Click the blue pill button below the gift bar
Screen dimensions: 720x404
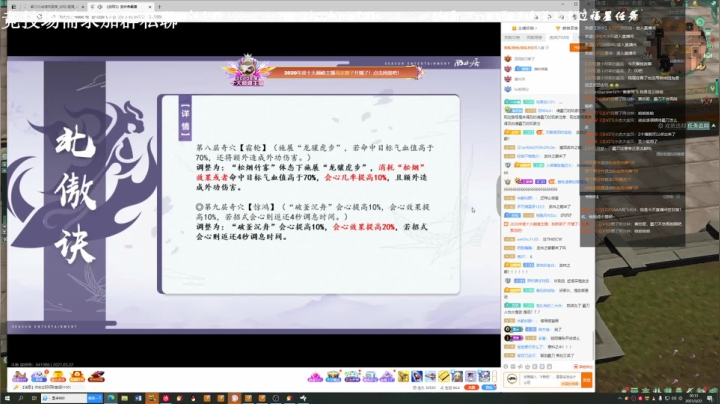489,388
